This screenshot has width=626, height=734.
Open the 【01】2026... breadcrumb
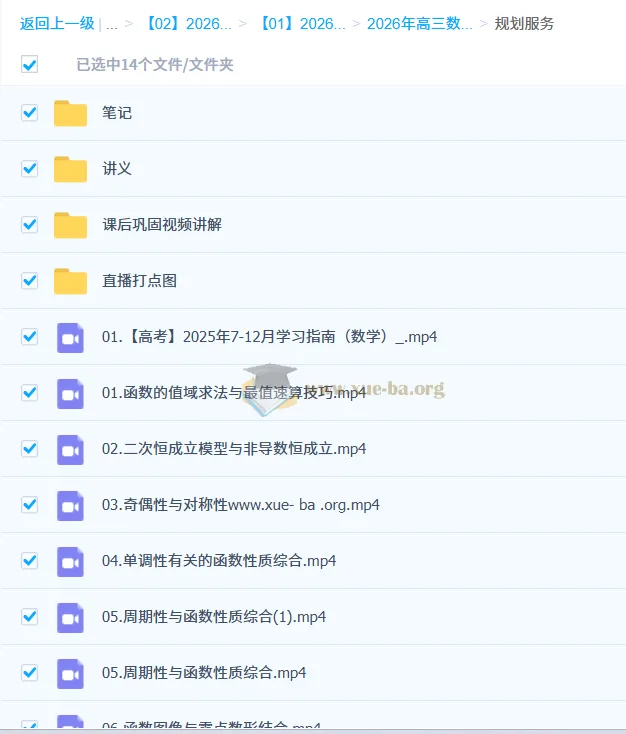coord(302,23)
